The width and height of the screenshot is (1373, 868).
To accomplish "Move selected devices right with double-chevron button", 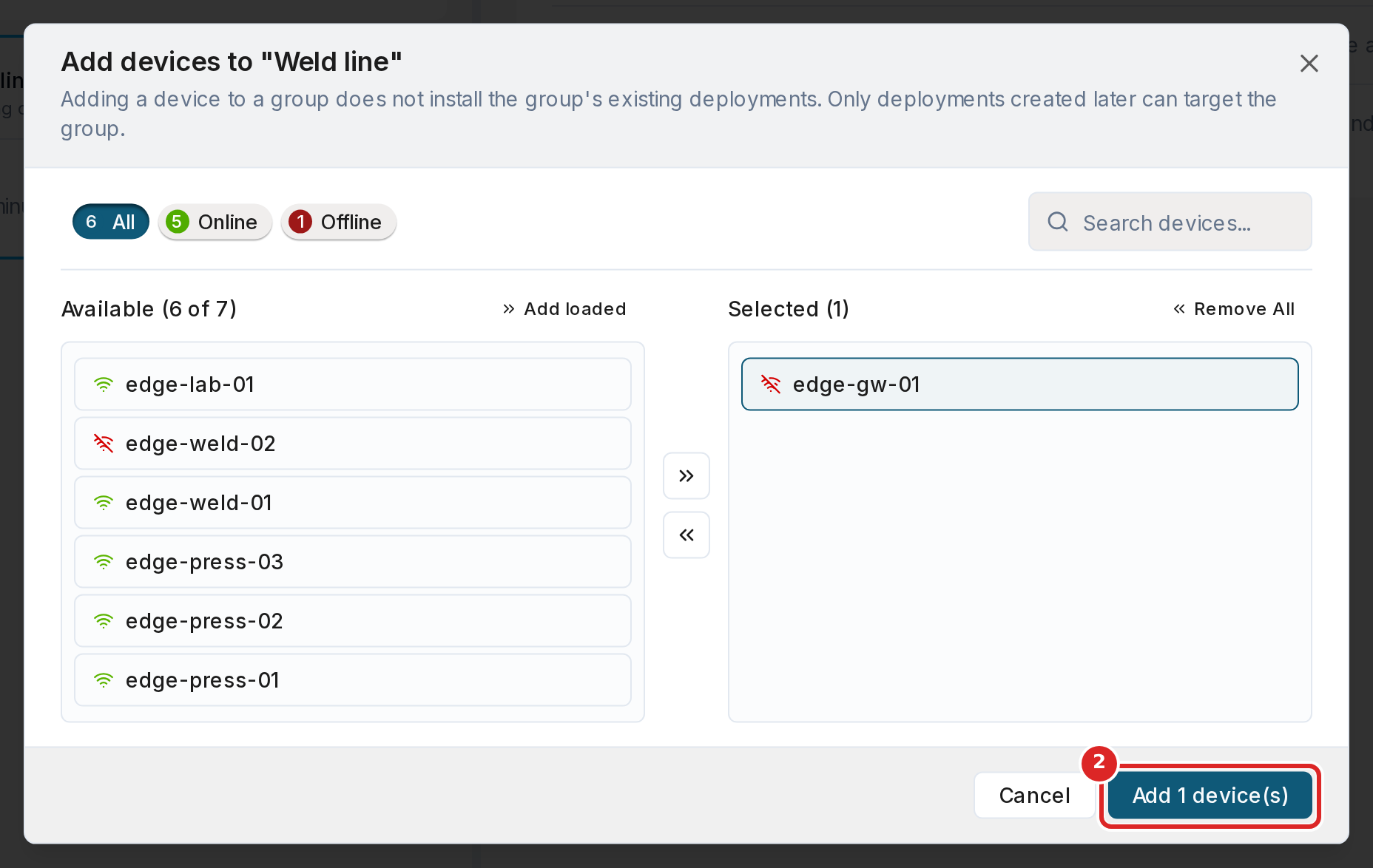I will [x=686, y=475].
